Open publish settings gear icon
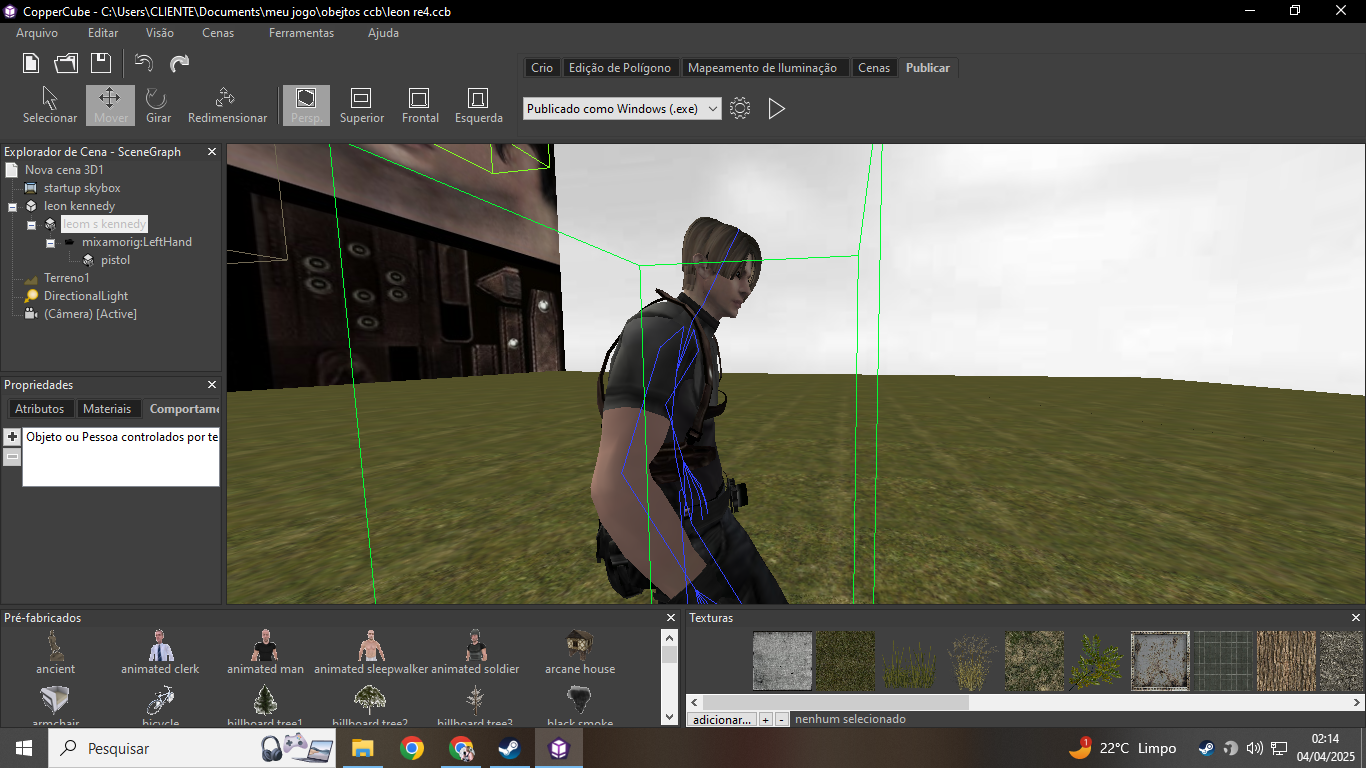This screenshot has height=768, width=1366. coord(740,108)
